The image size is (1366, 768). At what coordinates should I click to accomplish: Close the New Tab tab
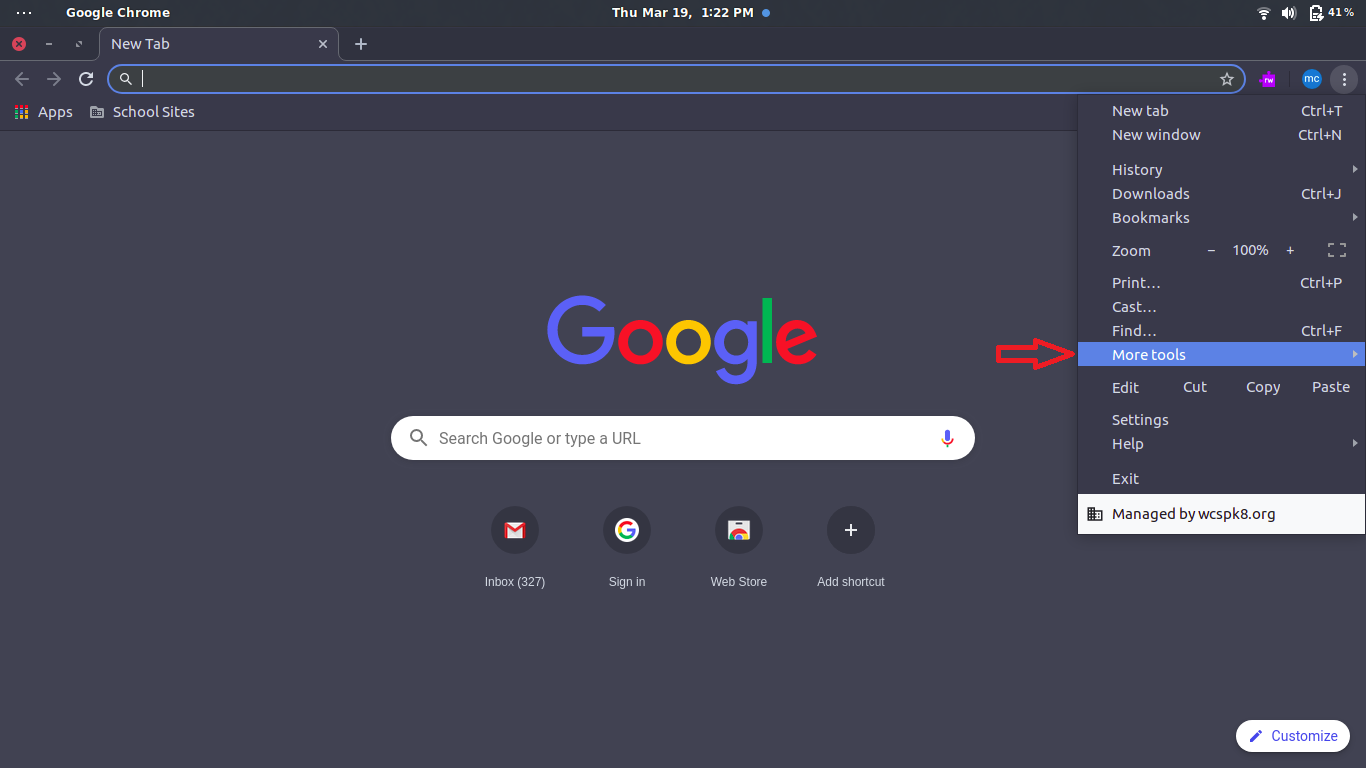tap(323, 44)
